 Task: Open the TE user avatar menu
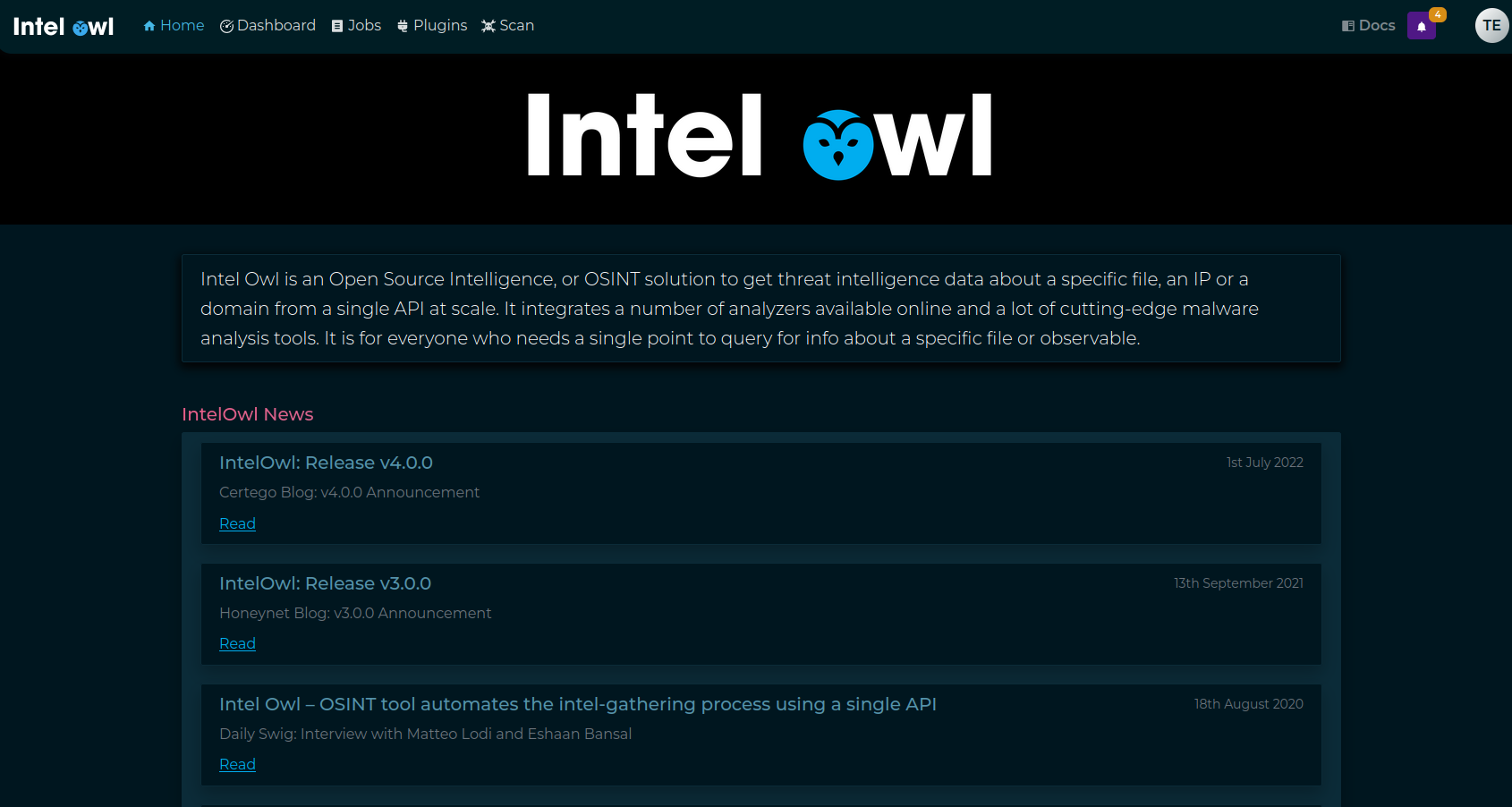click(1491, 26)
